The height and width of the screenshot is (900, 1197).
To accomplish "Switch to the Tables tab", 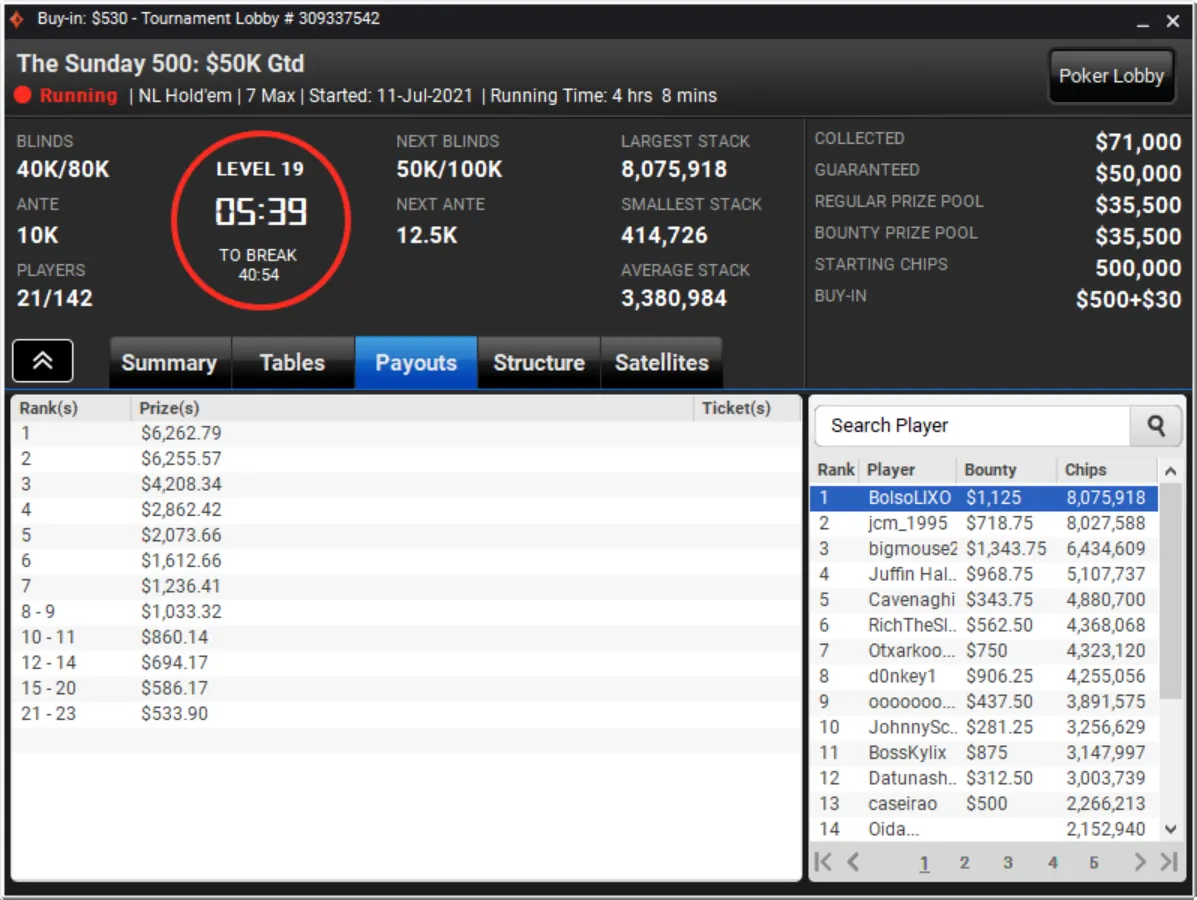I will tap(292, 363).
